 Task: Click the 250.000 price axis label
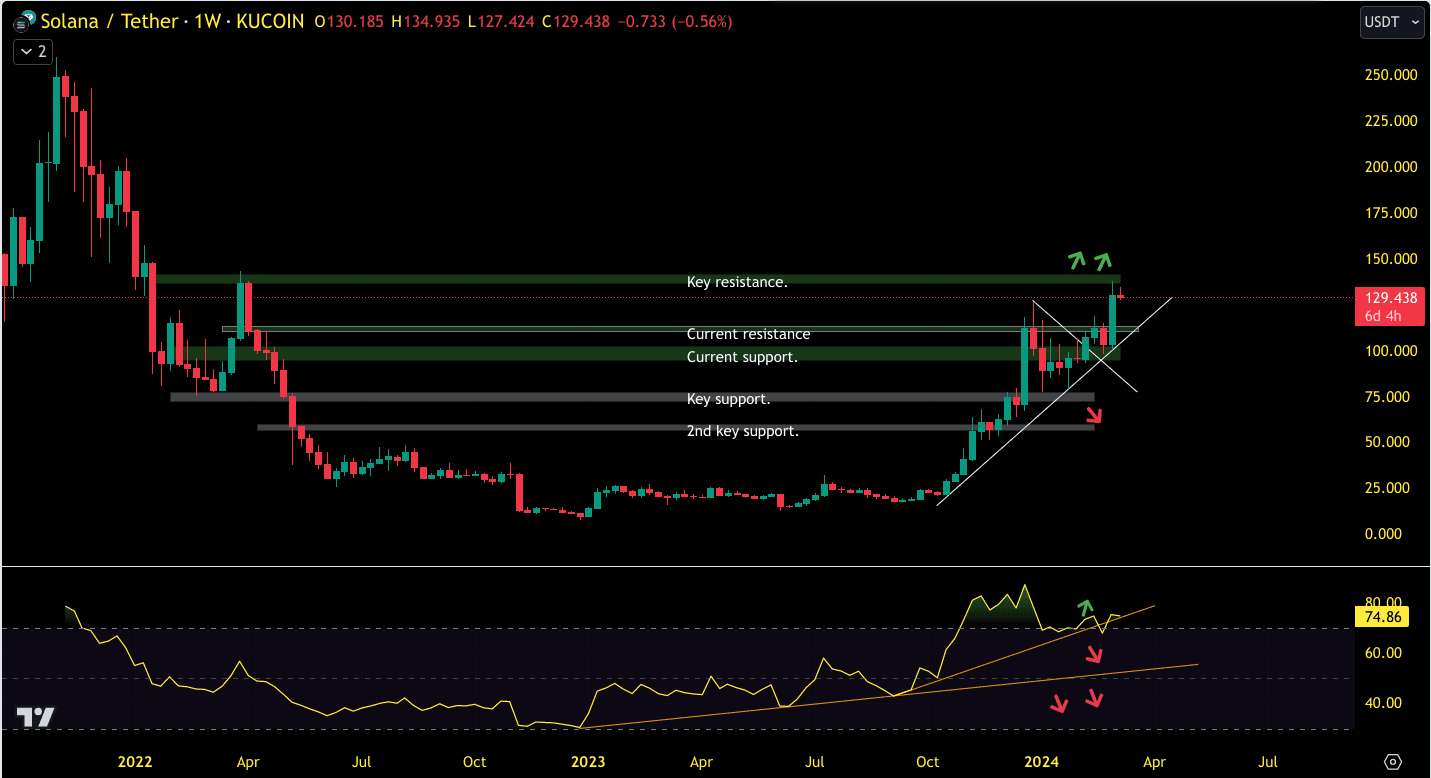pyautogui.click(x=1391, y=75)
